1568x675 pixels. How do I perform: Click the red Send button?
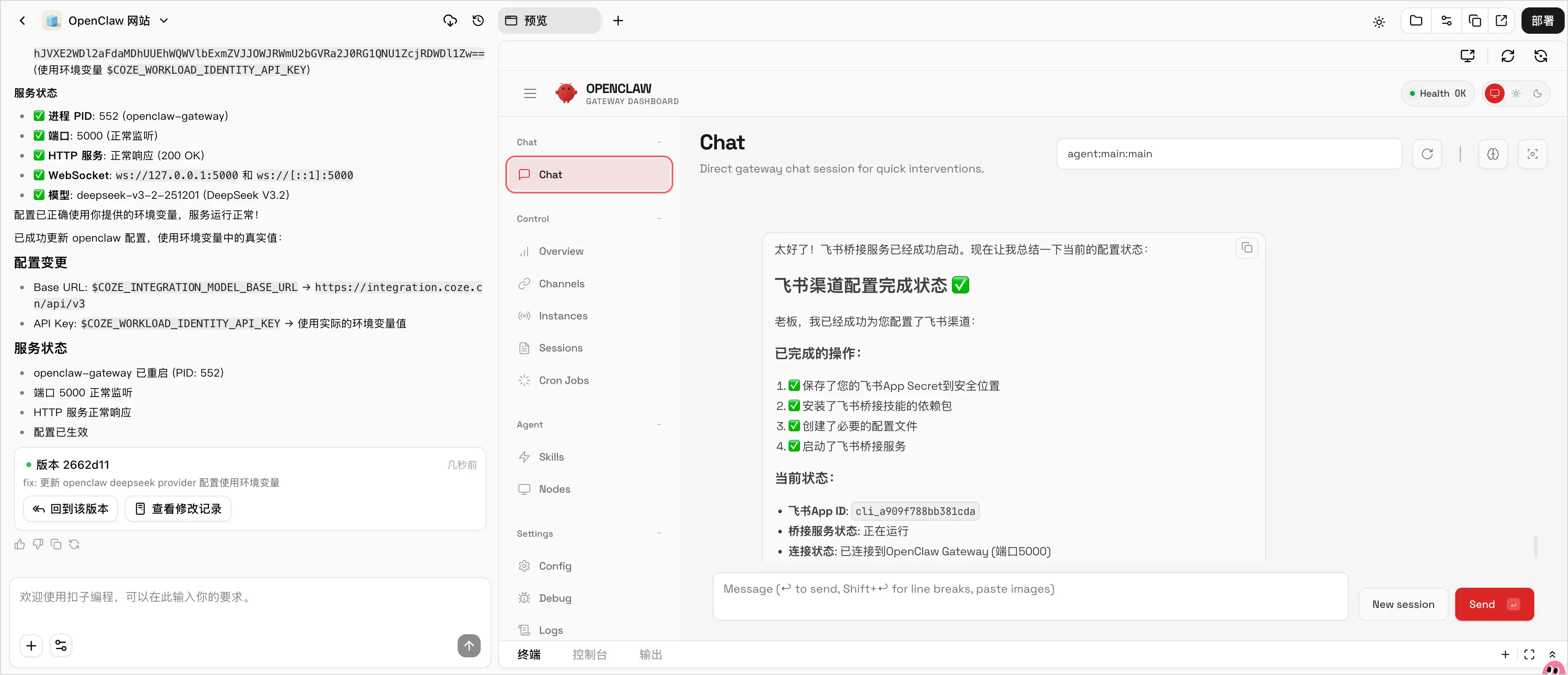pos(1494,604)
